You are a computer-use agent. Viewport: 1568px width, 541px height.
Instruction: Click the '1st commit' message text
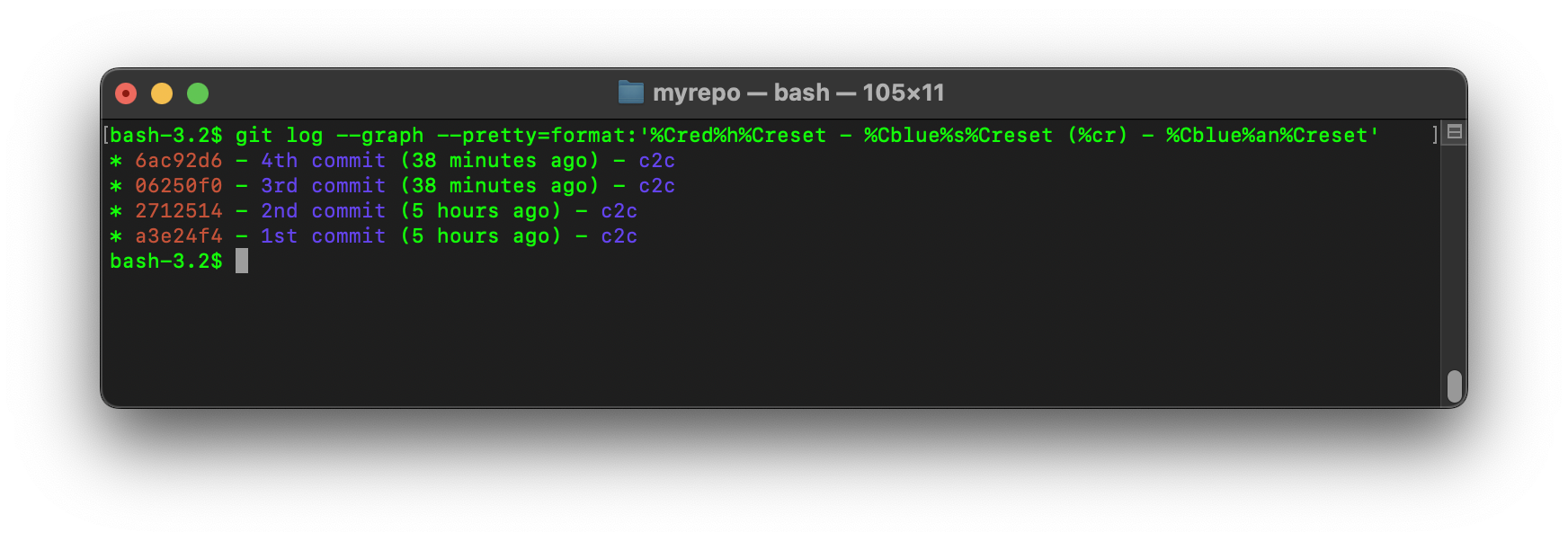(x=321, y=236)
